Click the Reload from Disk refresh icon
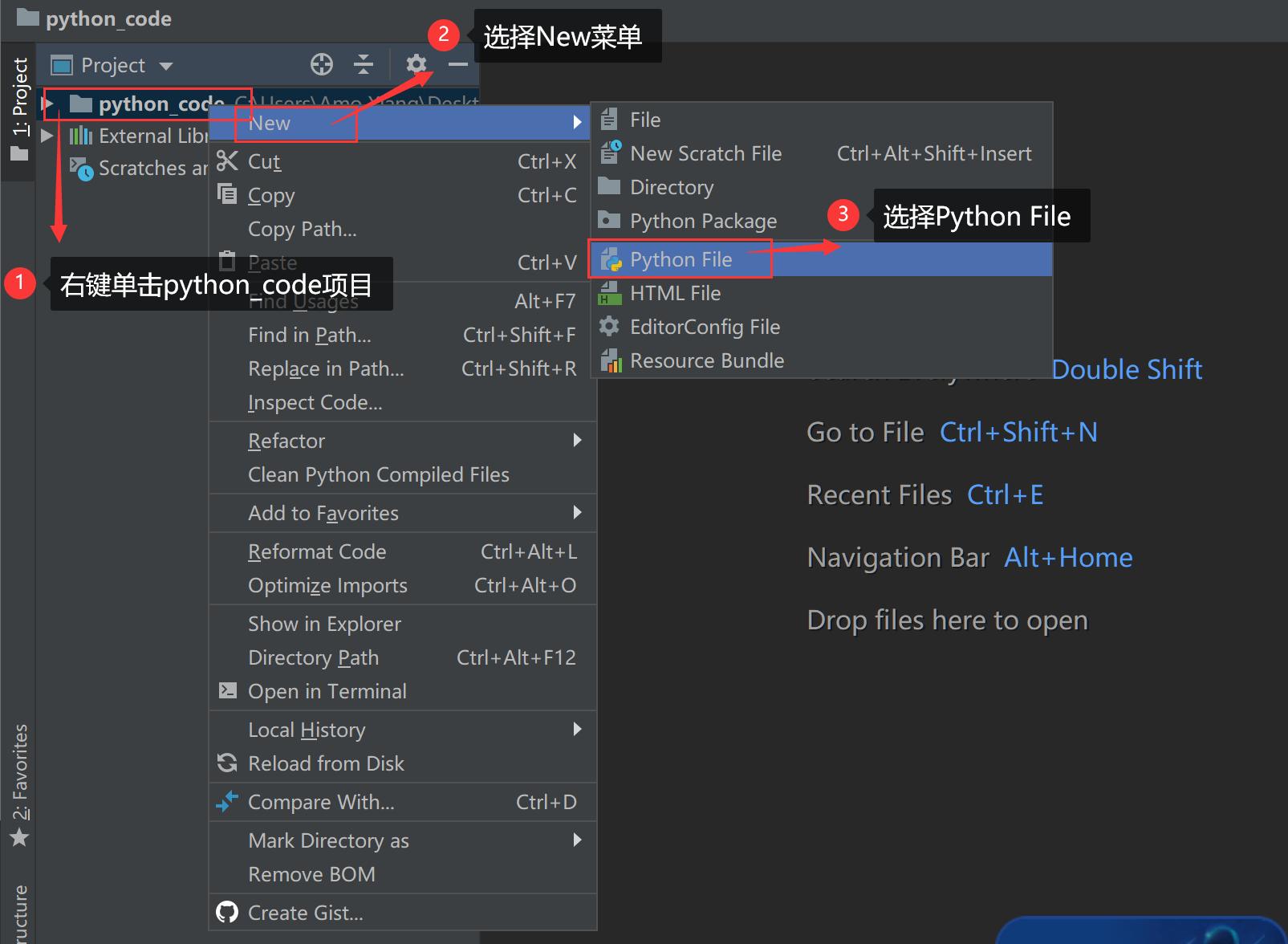This screenshot has width=1288, height=944. tap(228, 763)
